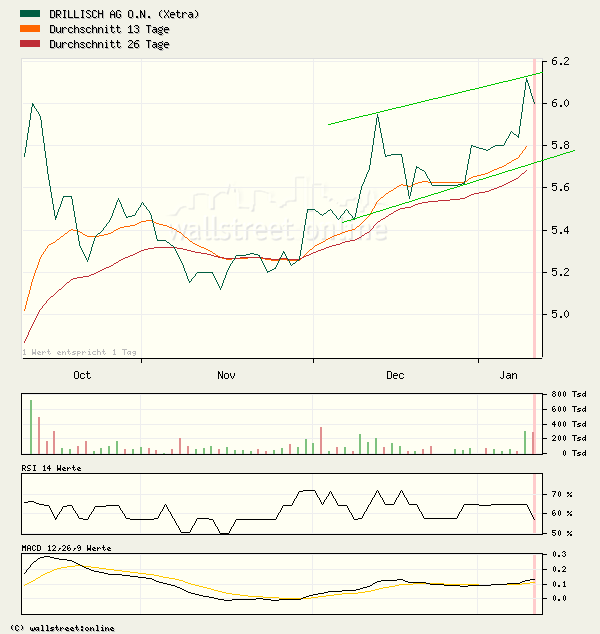Image resolution: width=600 pixels, height=634 pixels.
Task: Click the 'Dec' month label on the axis
Action: click(x=395, y=375)
